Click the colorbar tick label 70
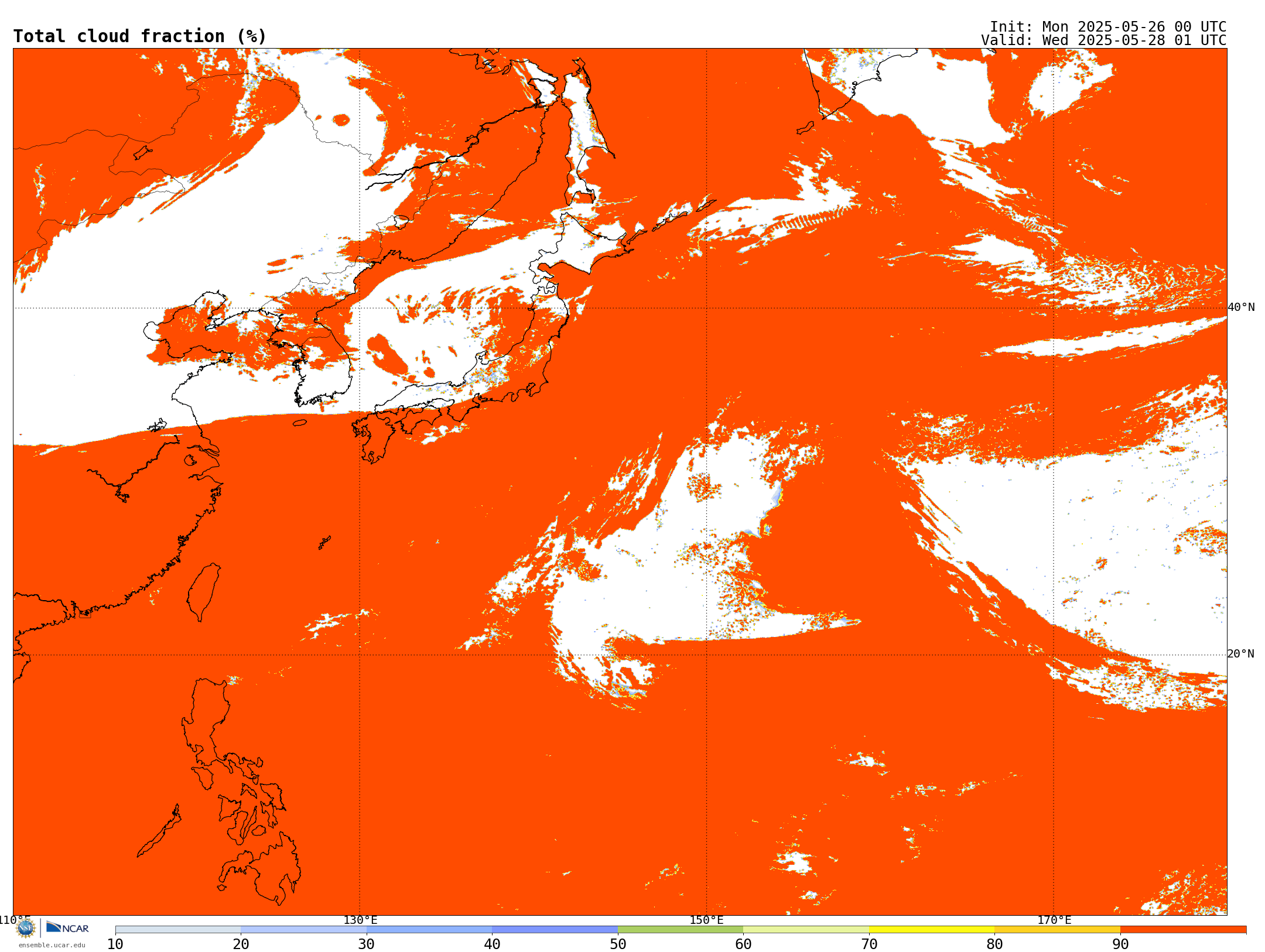This screenshot has height=952, width=1265. coord(869,944)
